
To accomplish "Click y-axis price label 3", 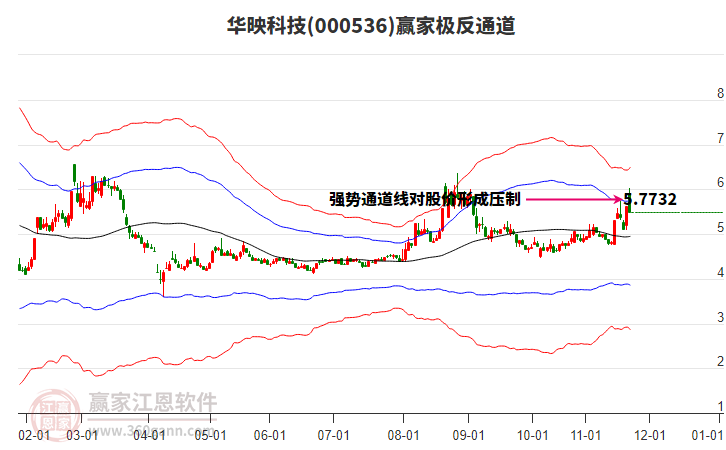I will tap(720, 318).
